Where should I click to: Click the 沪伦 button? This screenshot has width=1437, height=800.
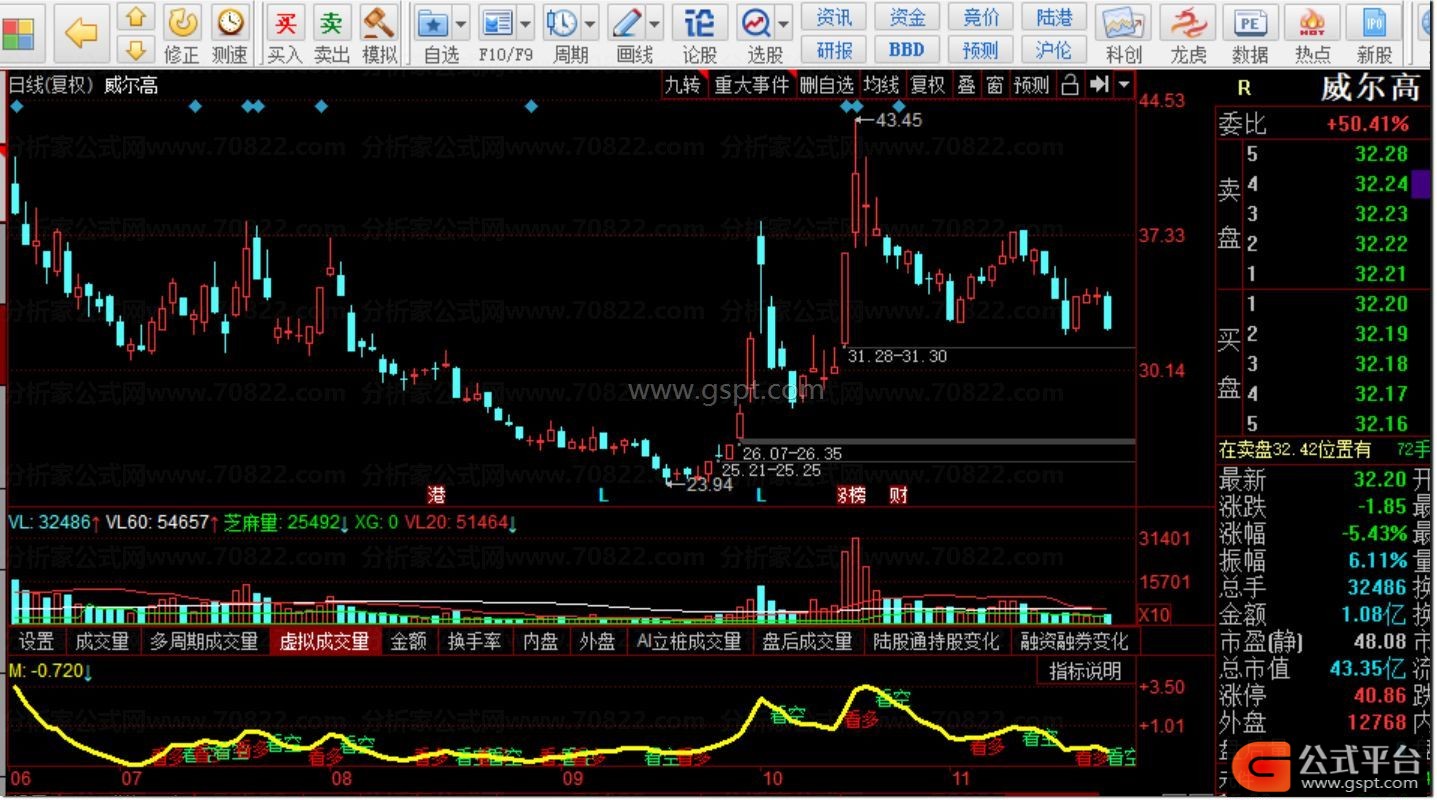point(1054,50)
